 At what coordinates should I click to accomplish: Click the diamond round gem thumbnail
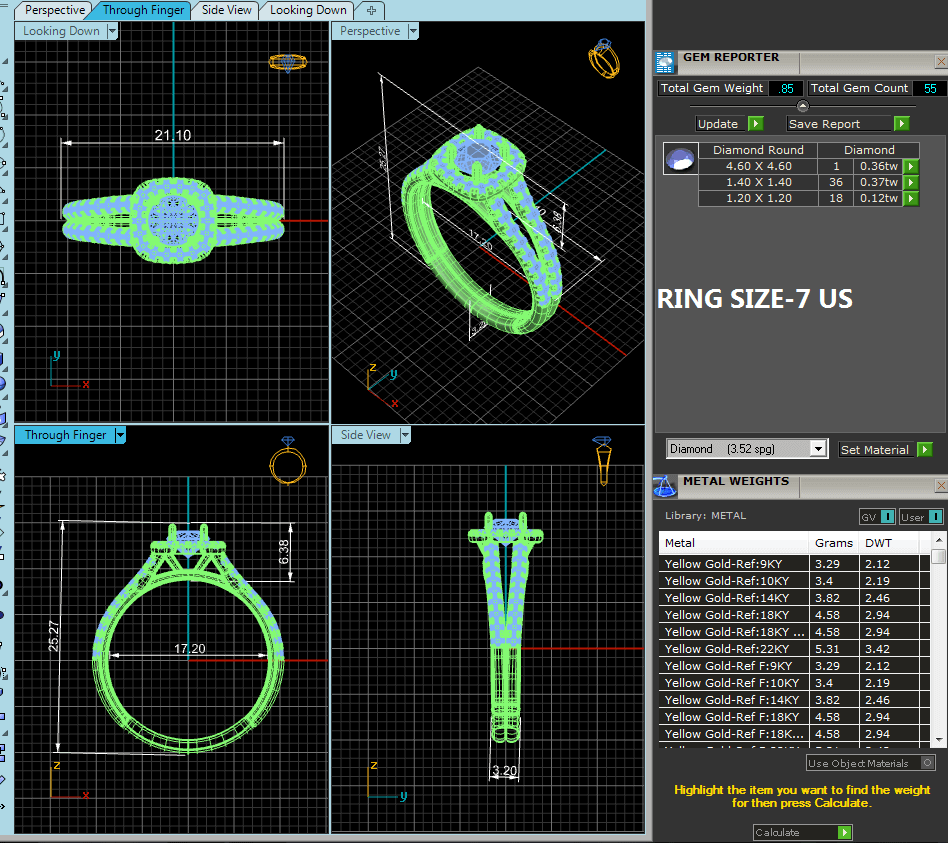pyautogui.click(x=680, y=158)
